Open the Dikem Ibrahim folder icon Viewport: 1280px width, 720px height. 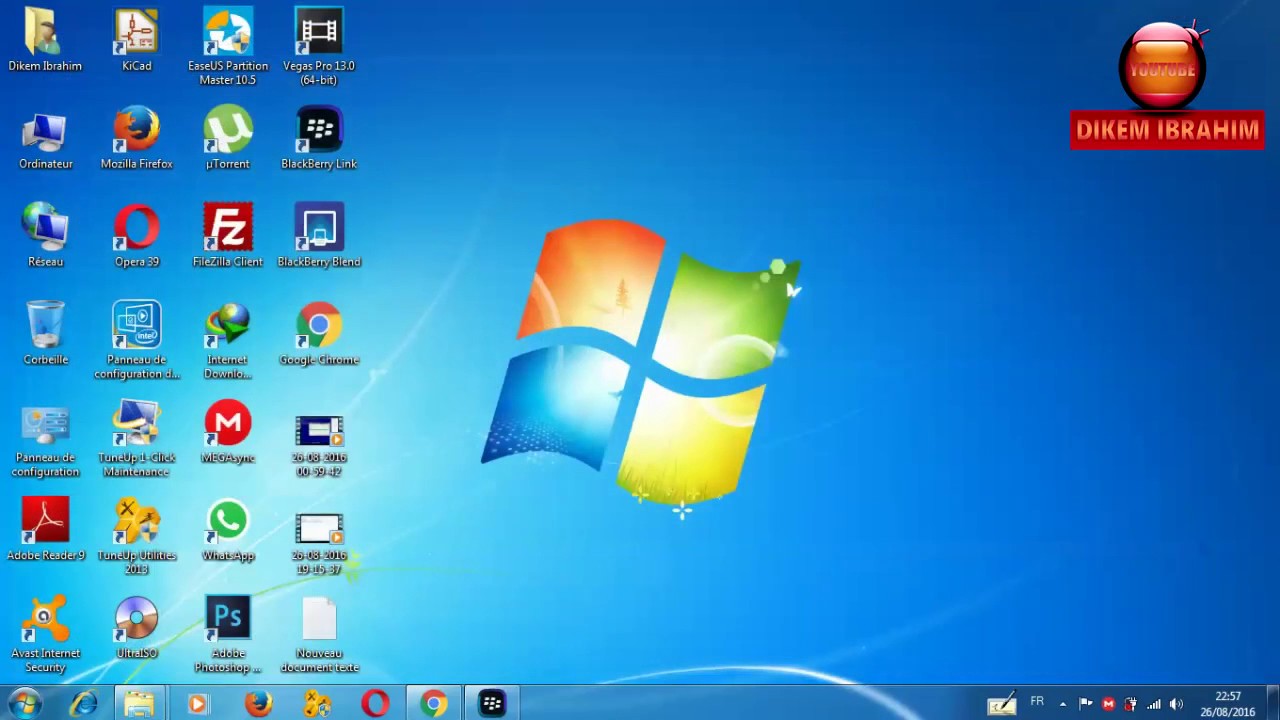45,40
